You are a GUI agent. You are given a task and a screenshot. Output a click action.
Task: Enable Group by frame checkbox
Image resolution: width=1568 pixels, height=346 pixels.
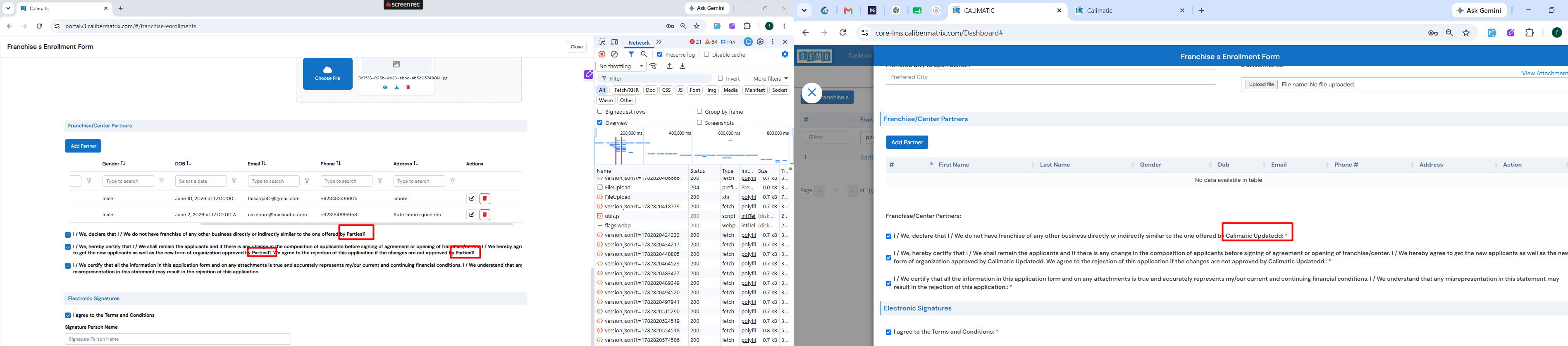pos(699,112)
